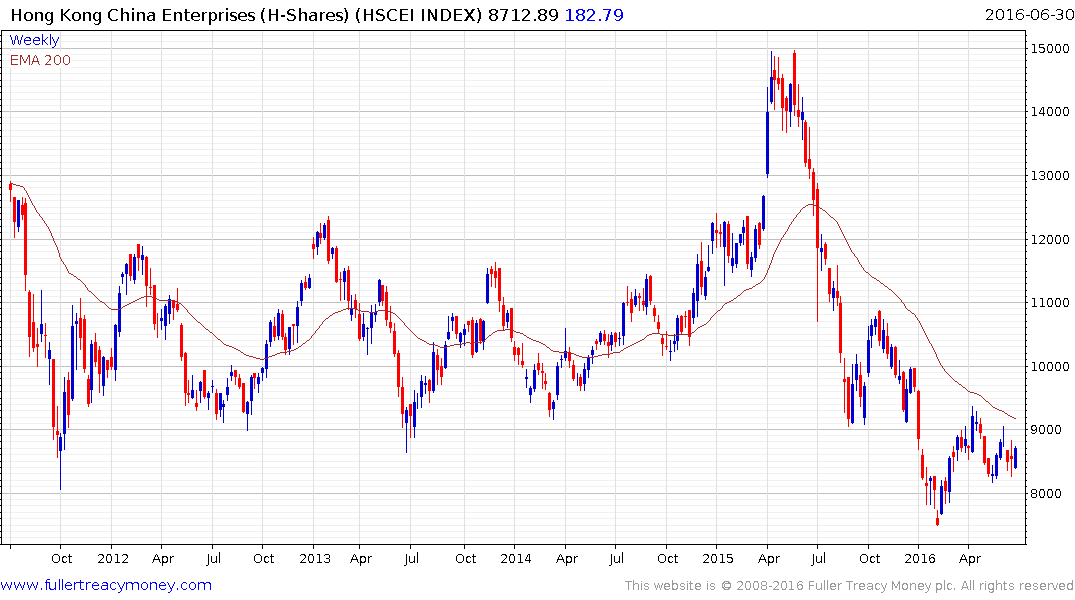Click the Fuller Treacy Money copyright notice
Screen dimensions: 1075x600
tap(849, 586)
